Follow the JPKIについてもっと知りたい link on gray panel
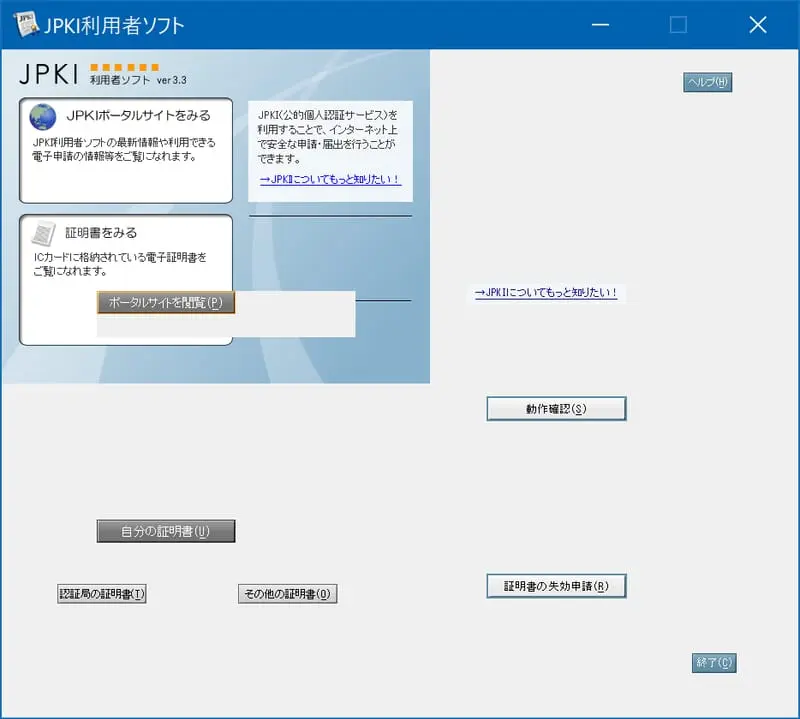 coord(546,292)
